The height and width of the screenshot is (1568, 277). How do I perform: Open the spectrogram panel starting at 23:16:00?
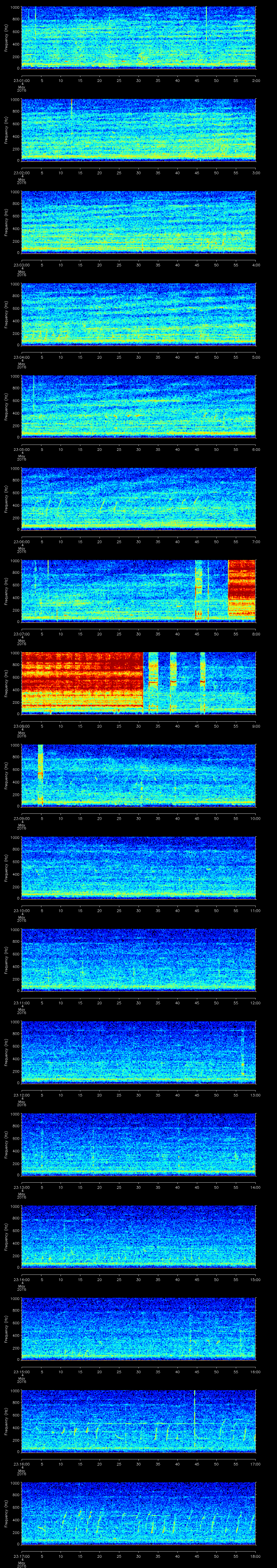139,1421
